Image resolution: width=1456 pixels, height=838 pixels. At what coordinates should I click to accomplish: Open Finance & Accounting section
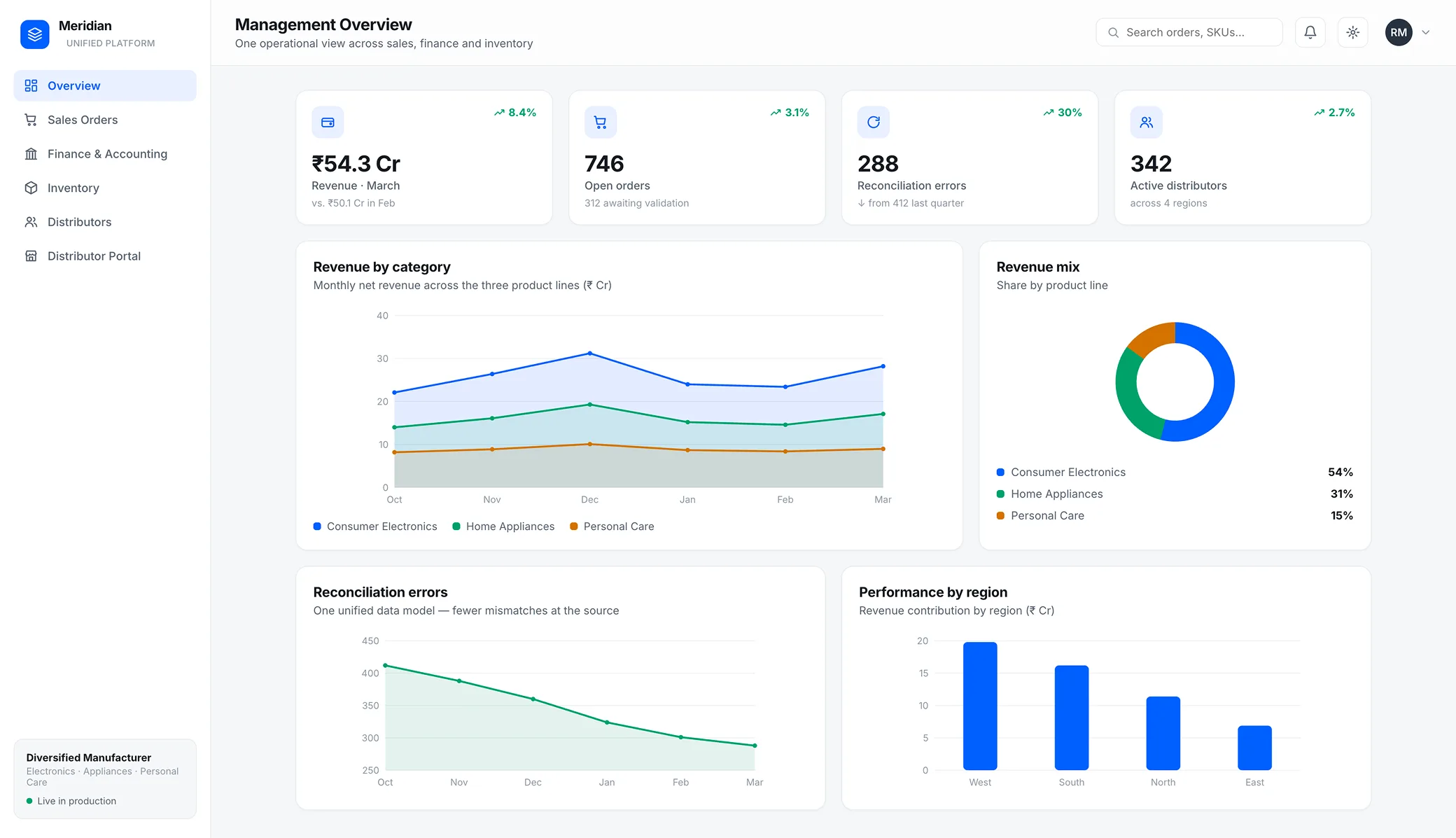click(105, 154)
